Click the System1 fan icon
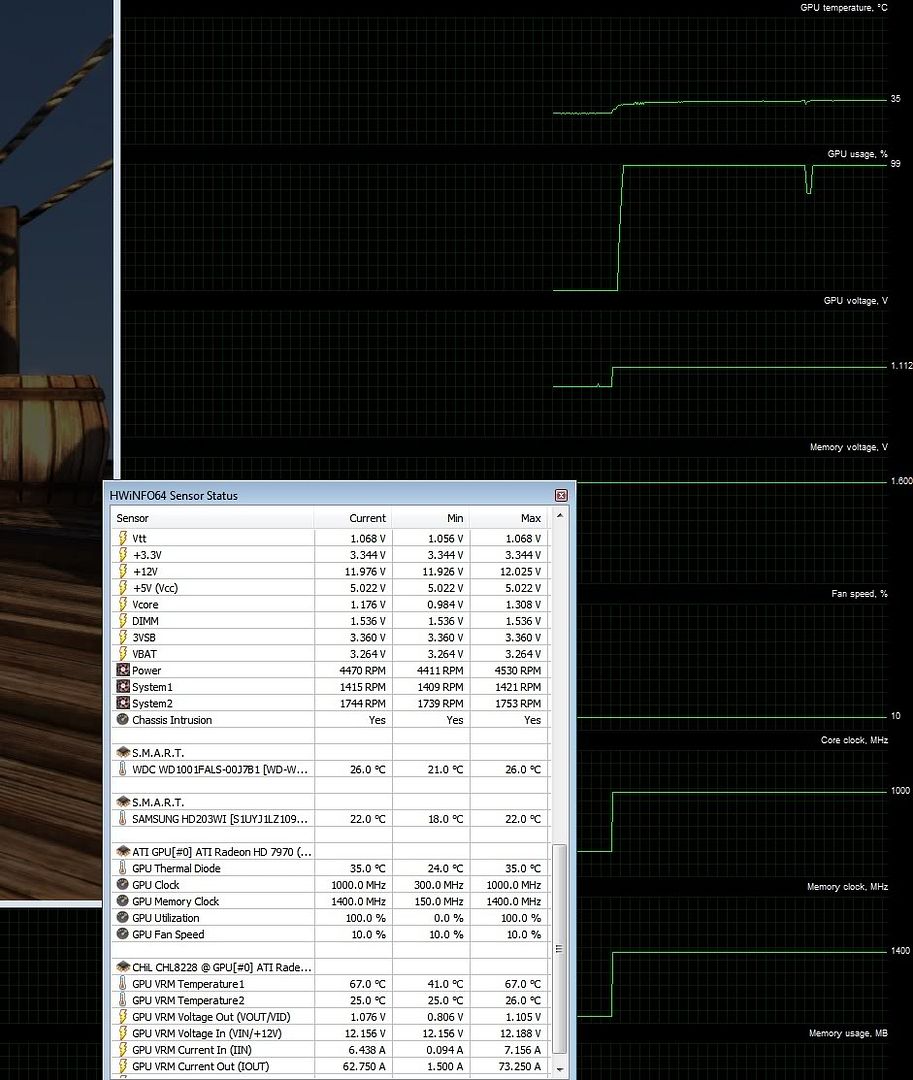 click(x=123, y=687)
